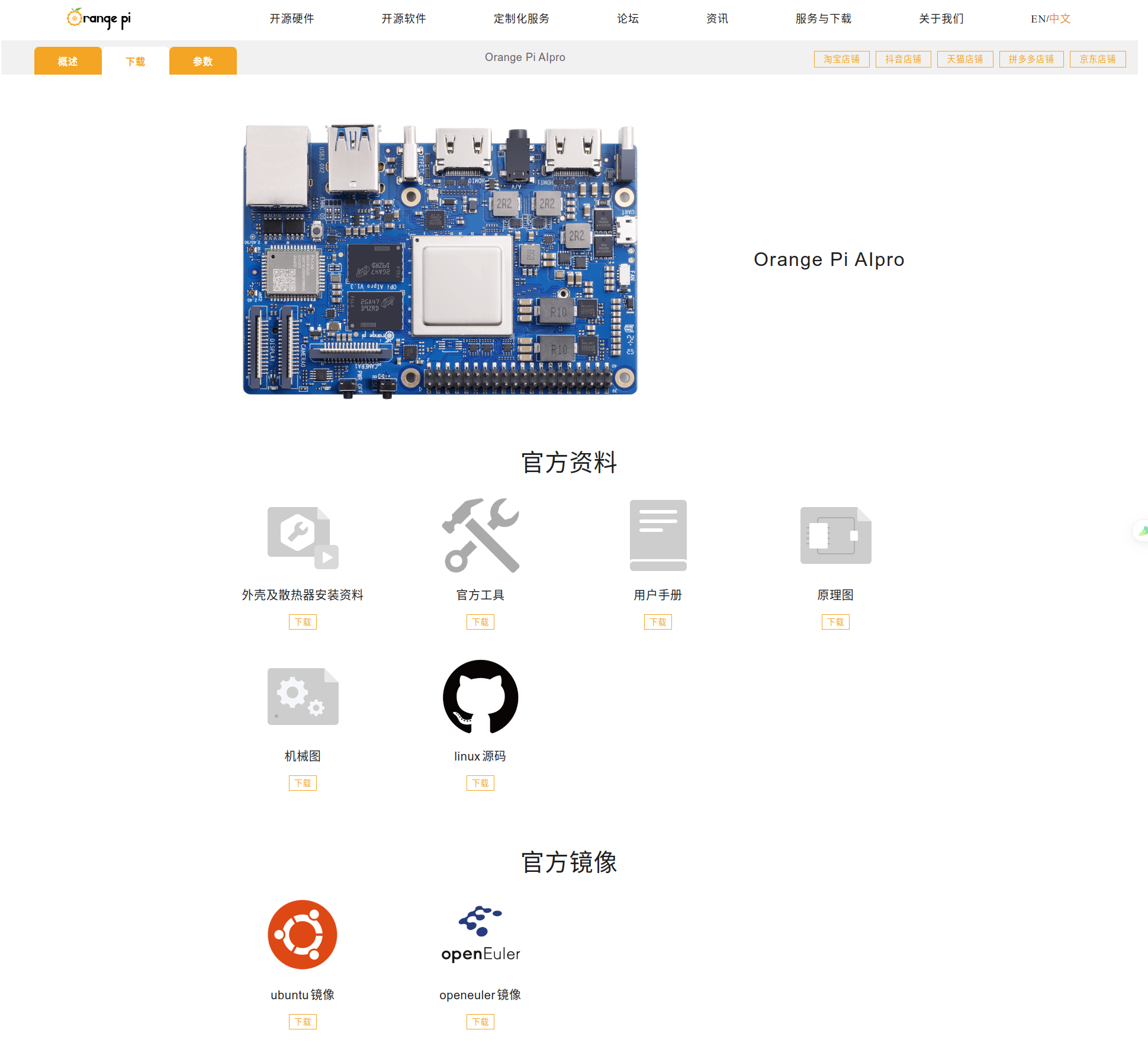Click the openEuler logo
The width and height of the screenshot is (1148, 1049).
[480, 934]
